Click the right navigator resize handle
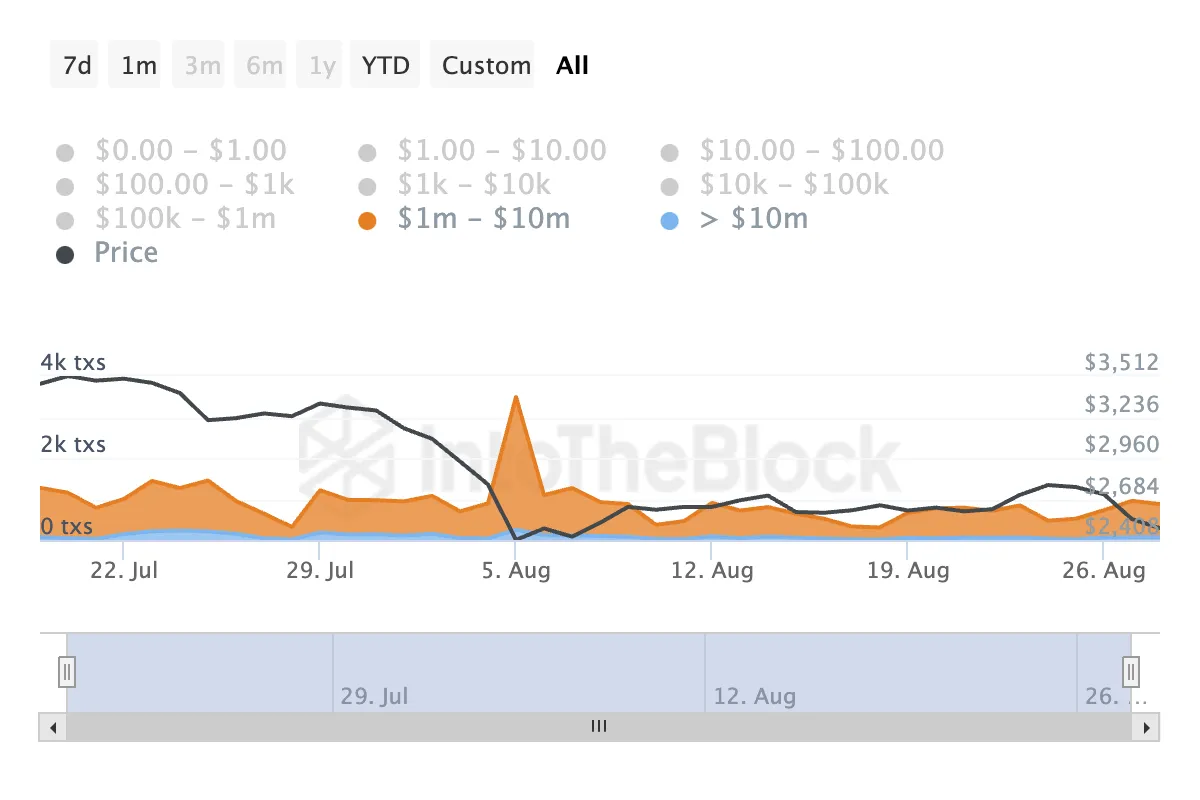The image size is (1200, 800). pos(1129,672)
